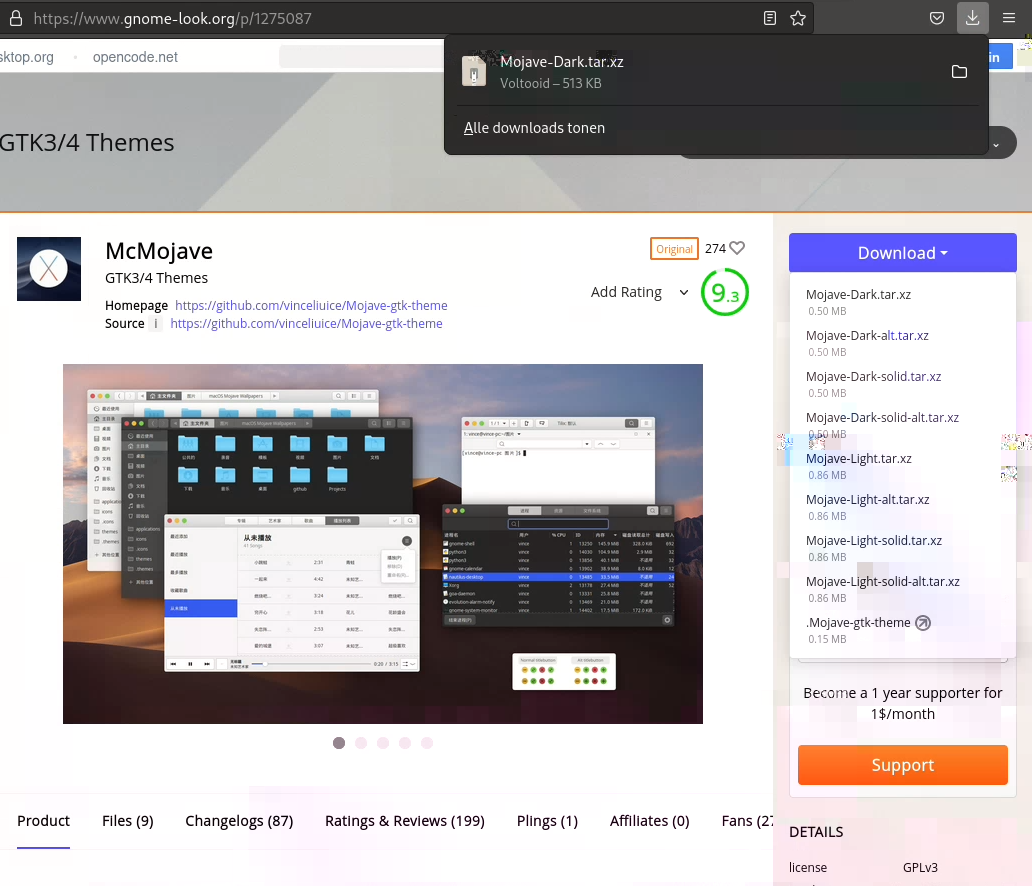Open the opencode.net header link
Image resolution: width=1032 pixels, height=886 pixels.
135,57
